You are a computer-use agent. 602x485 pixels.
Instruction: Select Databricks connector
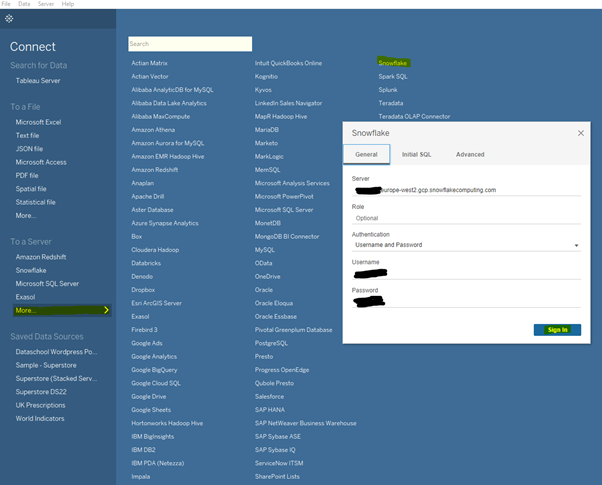click(x=146, y=263)
